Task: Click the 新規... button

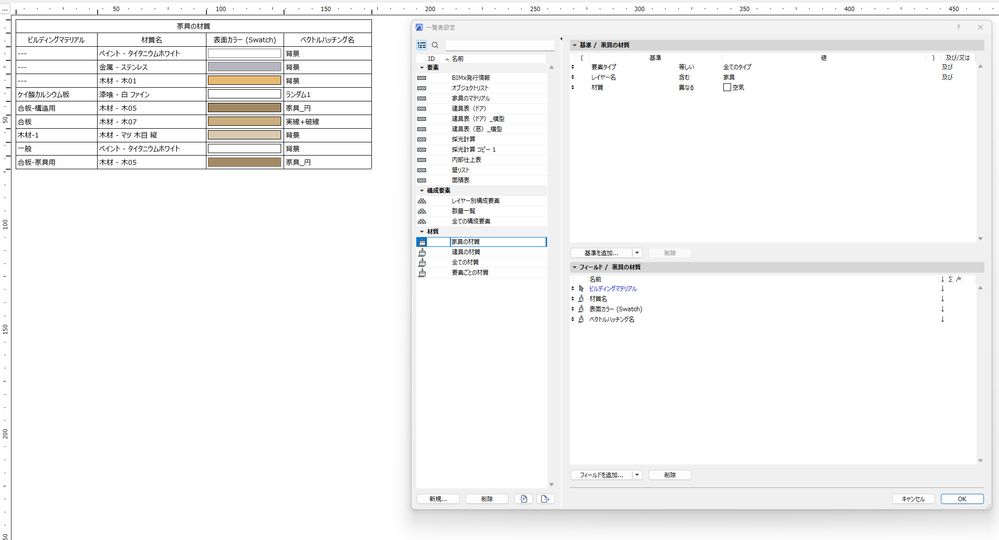Action: point(439,499)
